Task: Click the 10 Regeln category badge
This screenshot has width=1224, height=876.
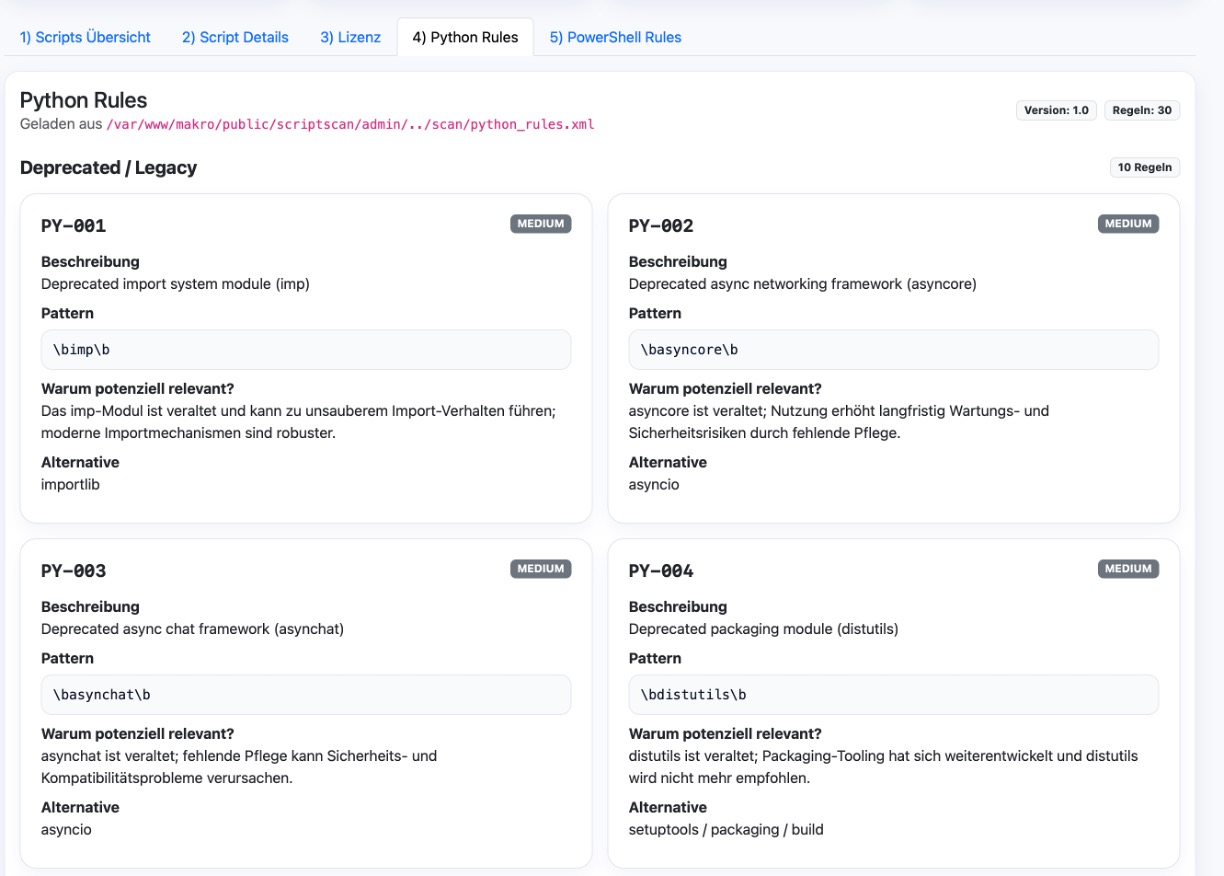Action: (x=1144, y=167)
